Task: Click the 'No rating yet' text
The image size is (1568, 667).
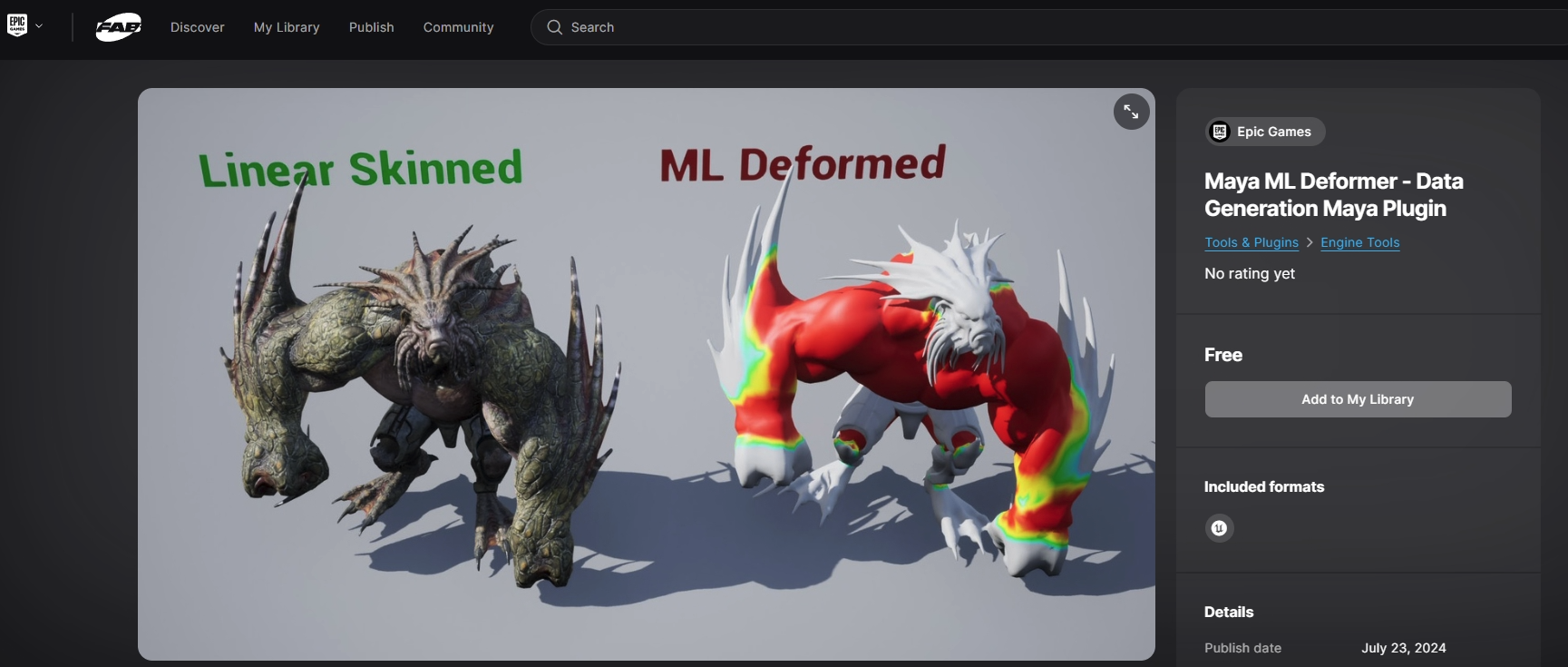Action: click(1250, 273)
